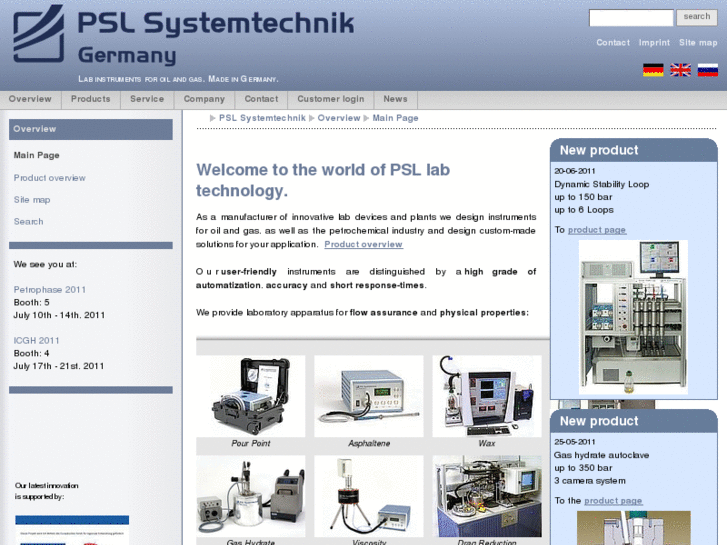Image resolution: width=727 pixels, height=545 pixels.
Task: Click PSL Systemtechnik in the breadcrumb
Action: coord(262,118)
